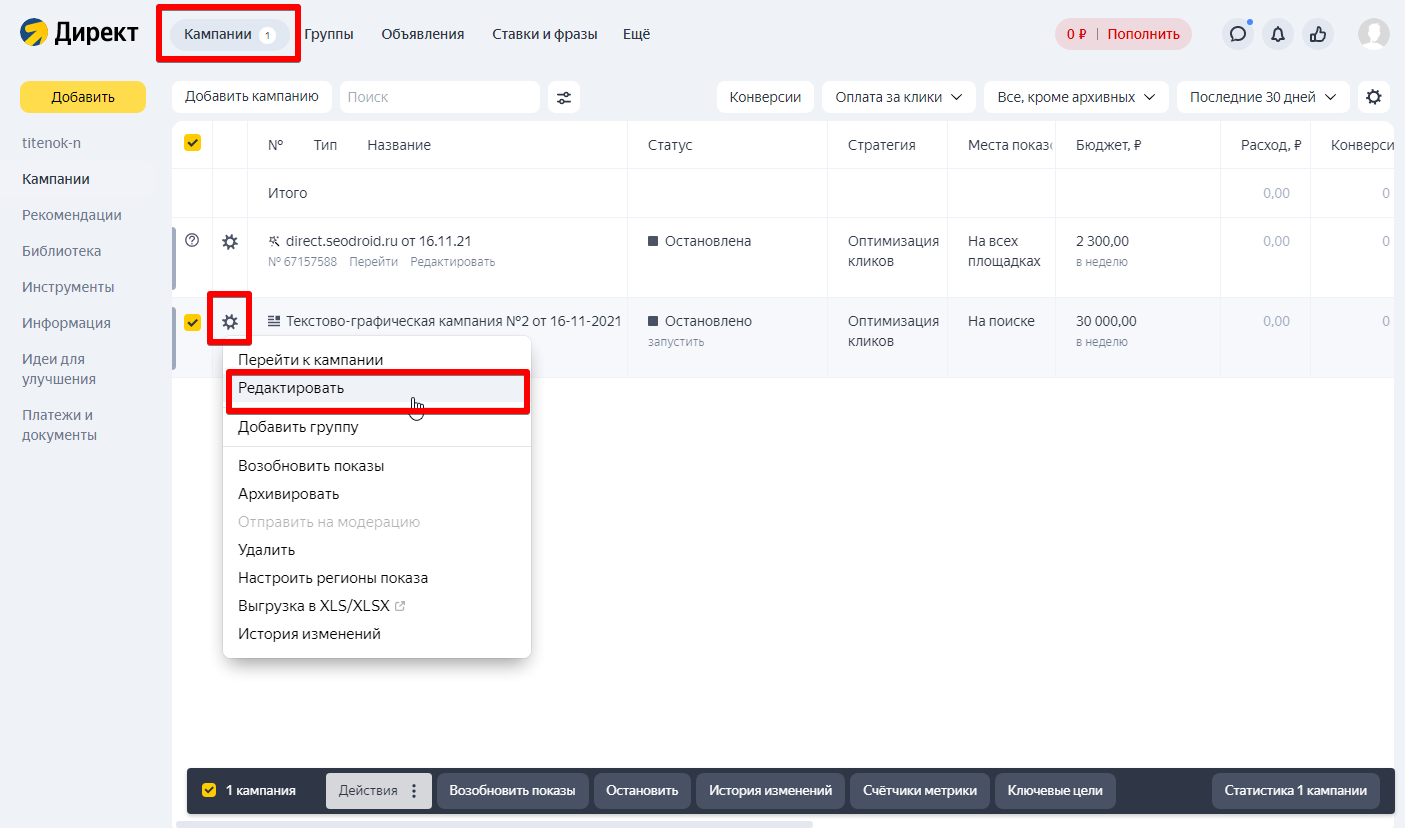
Task: Click Кампании in the left sidebar
Action: 56,179
